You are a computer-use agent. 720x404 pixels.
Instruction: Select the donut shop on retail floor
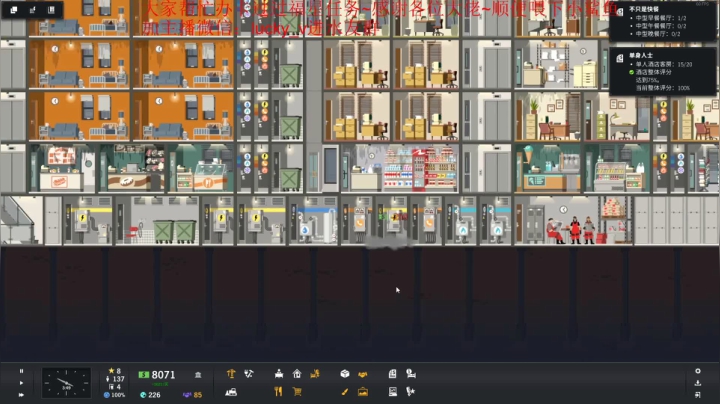coord(132,168)
